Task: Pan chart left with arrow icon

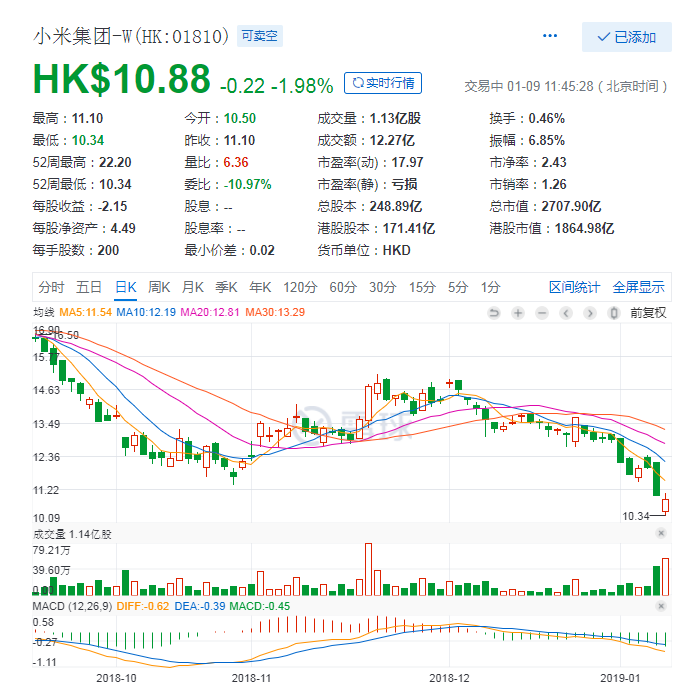Action: point(566,313)
